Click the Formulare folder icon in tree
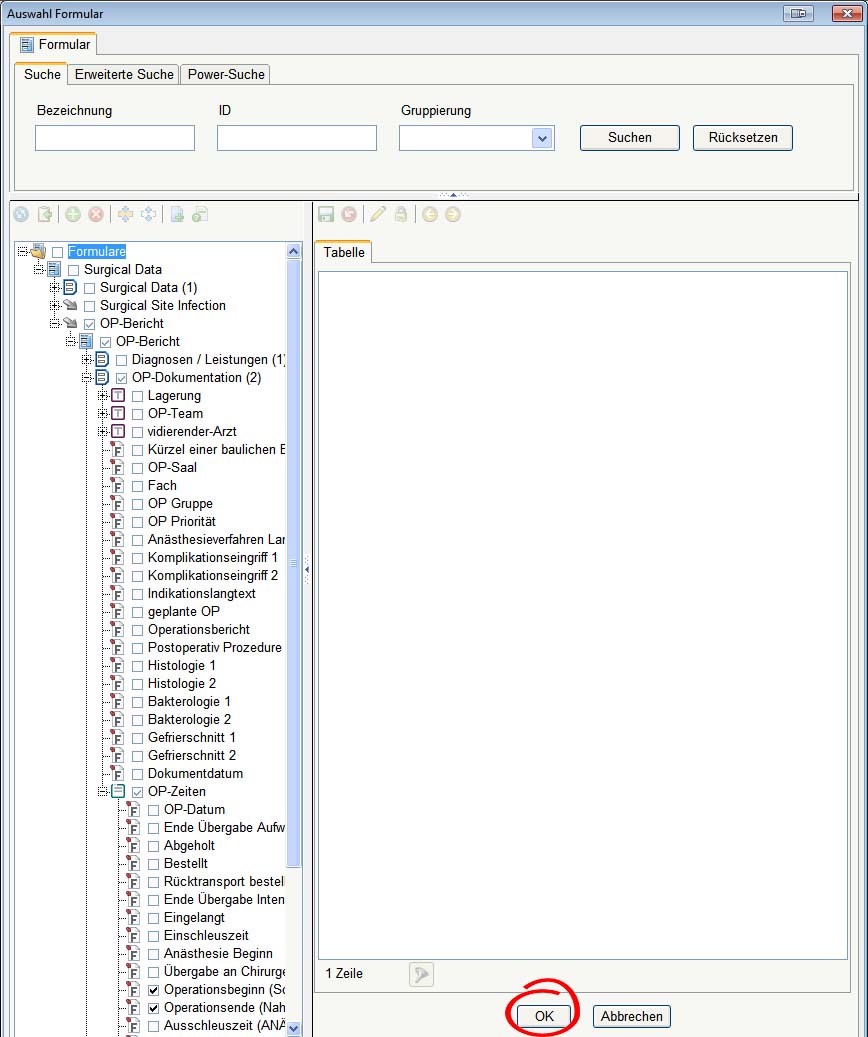 click(x=39, y=252)
